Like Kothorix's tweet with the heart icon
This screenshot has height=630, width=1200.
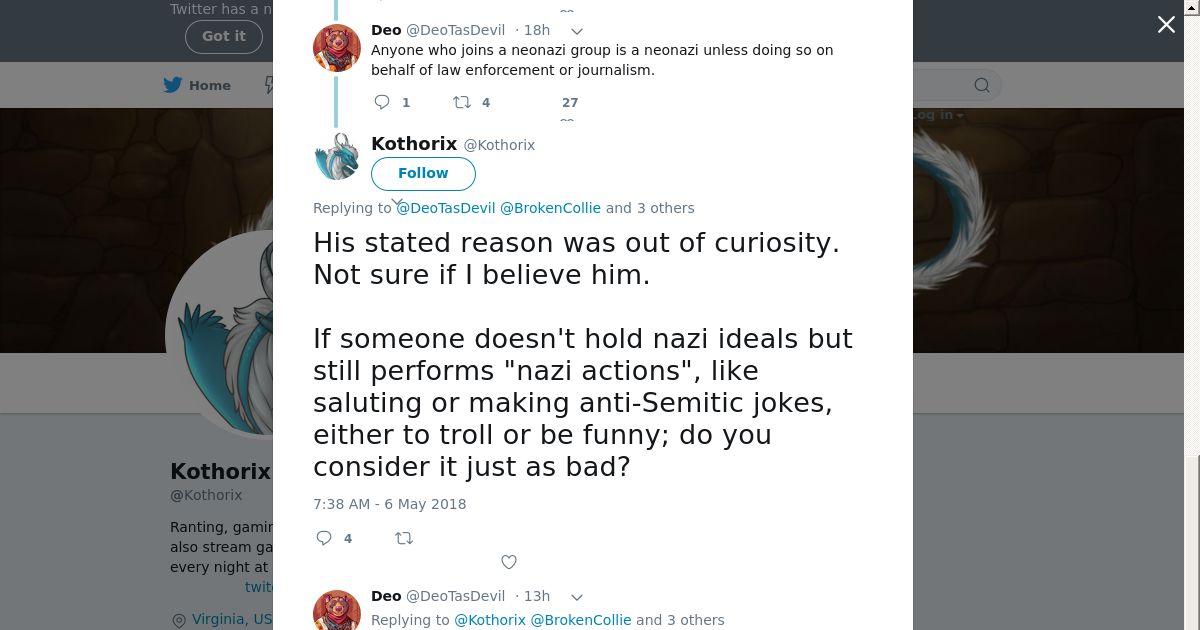pyautogui.click(x=509, y=562)
